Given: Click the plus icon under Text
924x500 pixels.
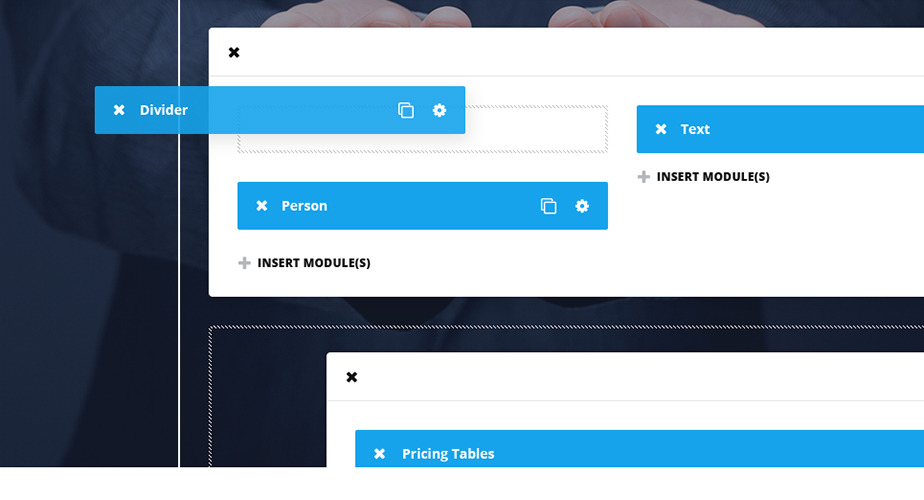Looking at the screenshot, I should tap(644, 177).
